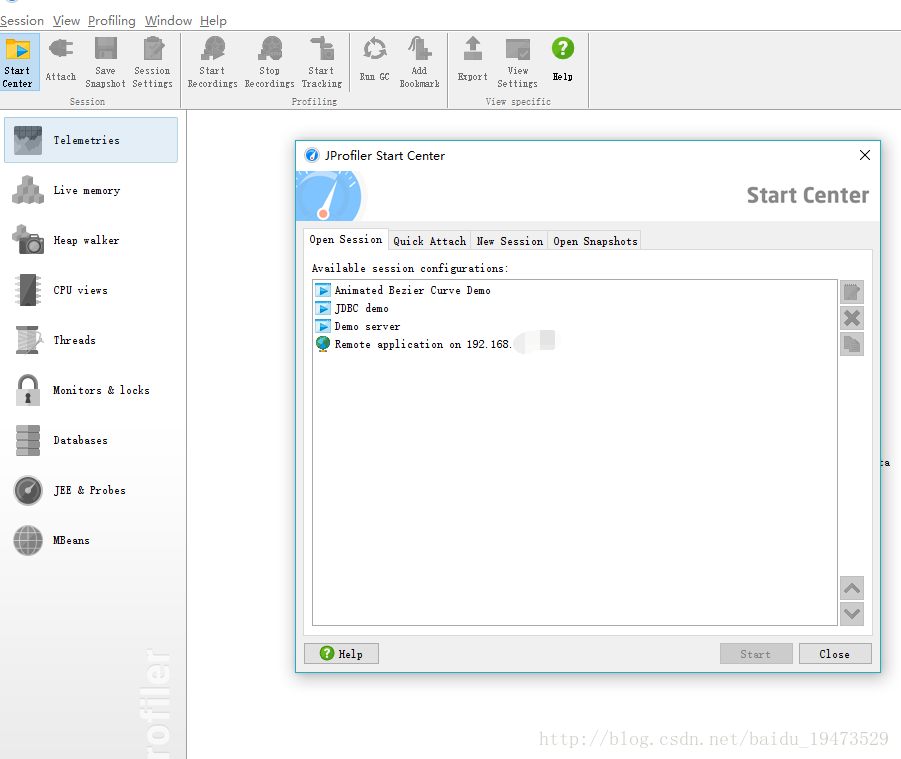Open the Start Center toolbar button
The height and width of the screenshot is (759, 901).
[x=18, y=62]
